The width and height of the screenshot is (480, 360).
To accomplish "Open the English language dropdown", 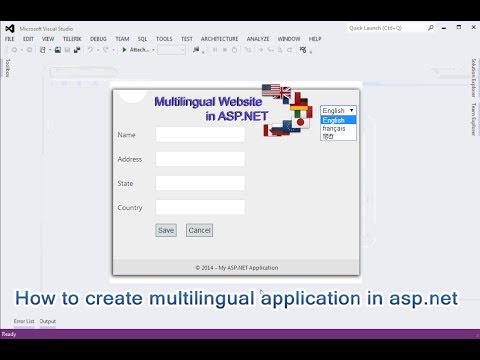I will point(338,110).
